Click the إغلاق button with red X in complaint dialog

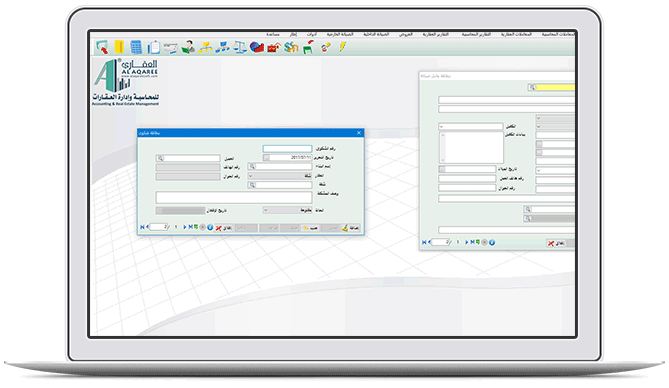(224, 228)
